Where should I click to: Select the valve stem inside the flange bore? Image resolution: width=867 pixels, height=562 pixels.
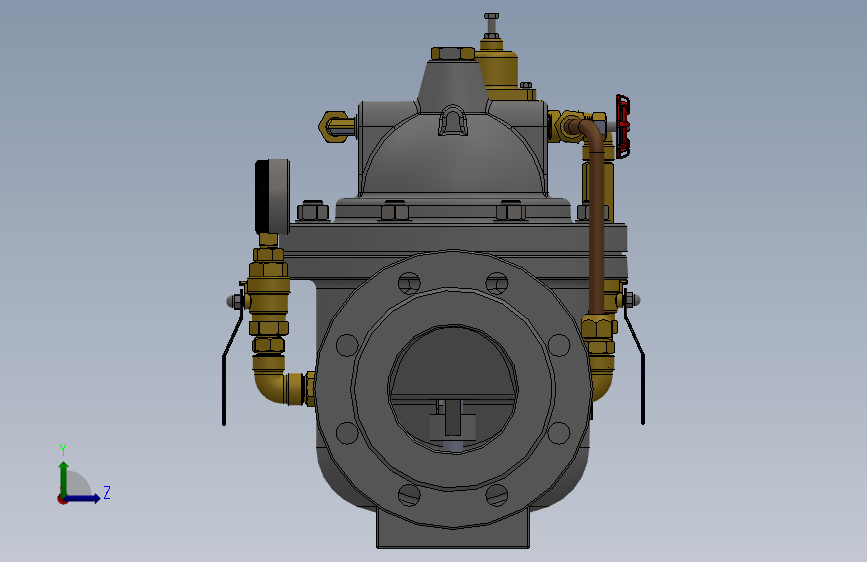click(x=453, y=418)
